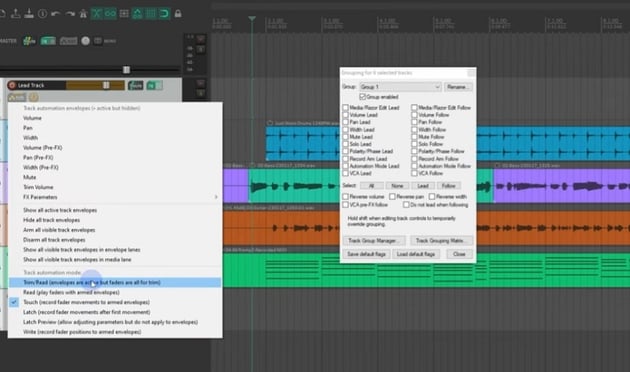This screenshot has height=372, width=630.
Task: Click master track volume fader handle
Action: coord(126,70)
